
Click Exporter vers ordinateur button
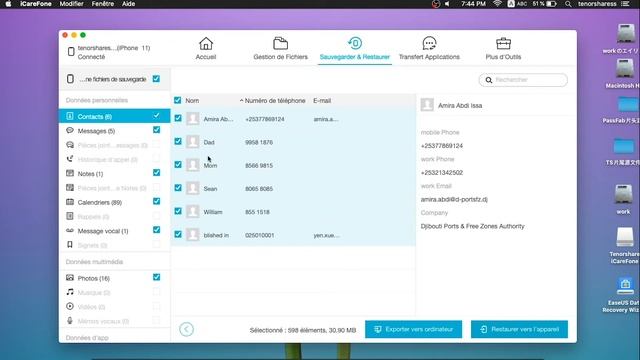pyautogui.click(x=413, y=329)
